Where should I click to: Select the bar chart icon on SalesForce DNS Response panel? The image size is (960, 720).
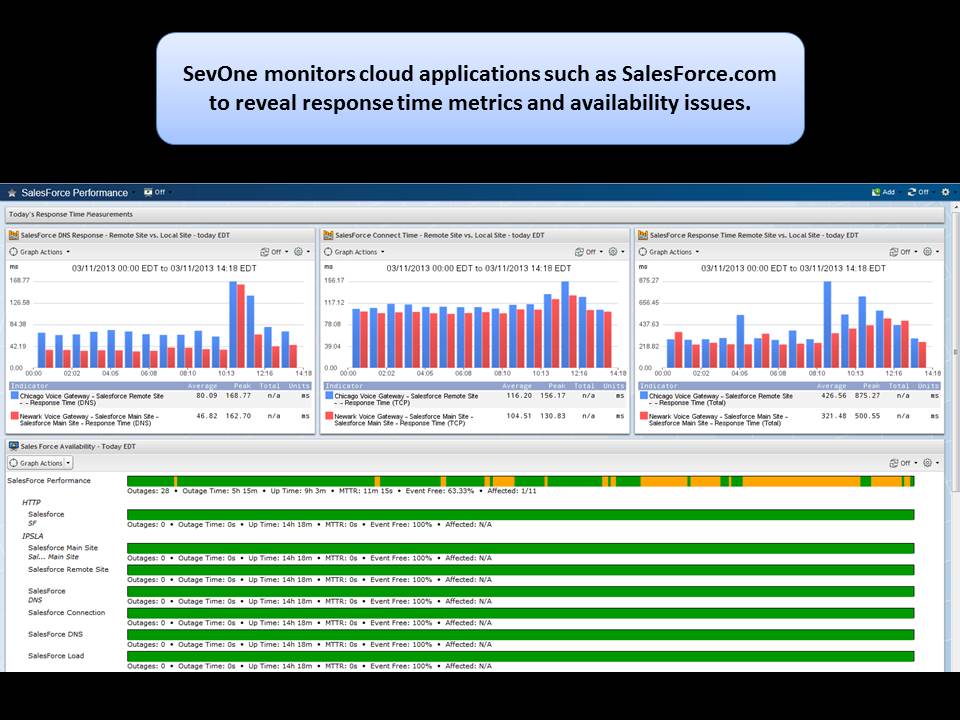pos(14,235)
